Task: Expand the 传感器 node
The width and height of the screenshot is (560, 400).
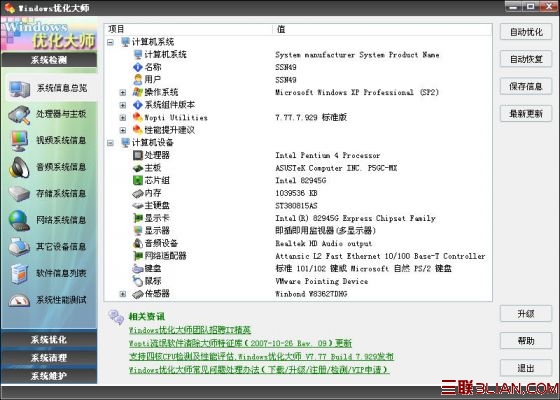Action: click(122, 294)
